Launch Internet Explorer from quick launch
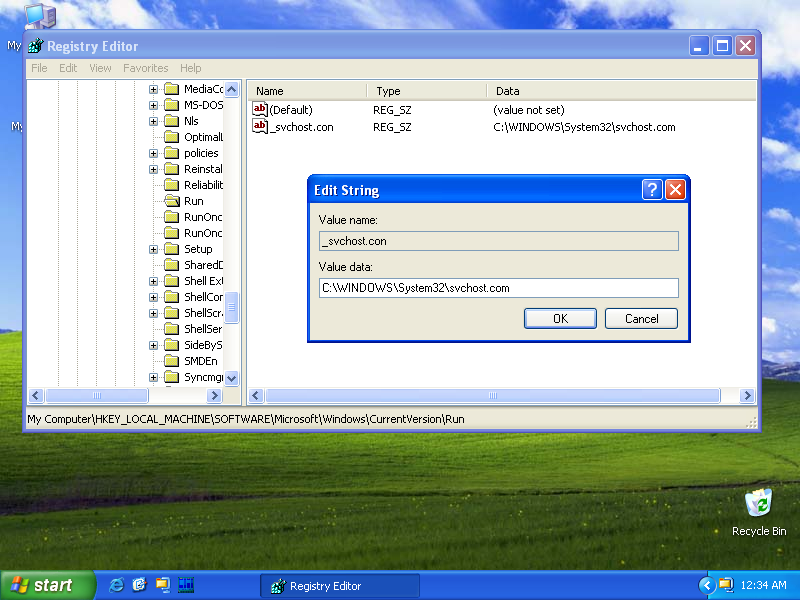This screenshot has height=600, width=800. pos(116,585)
